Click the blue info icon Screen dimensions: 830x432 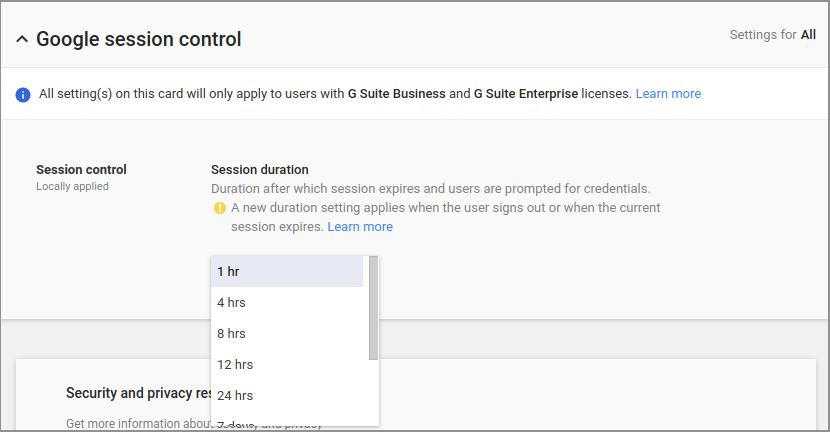click(x=23, y=95)
